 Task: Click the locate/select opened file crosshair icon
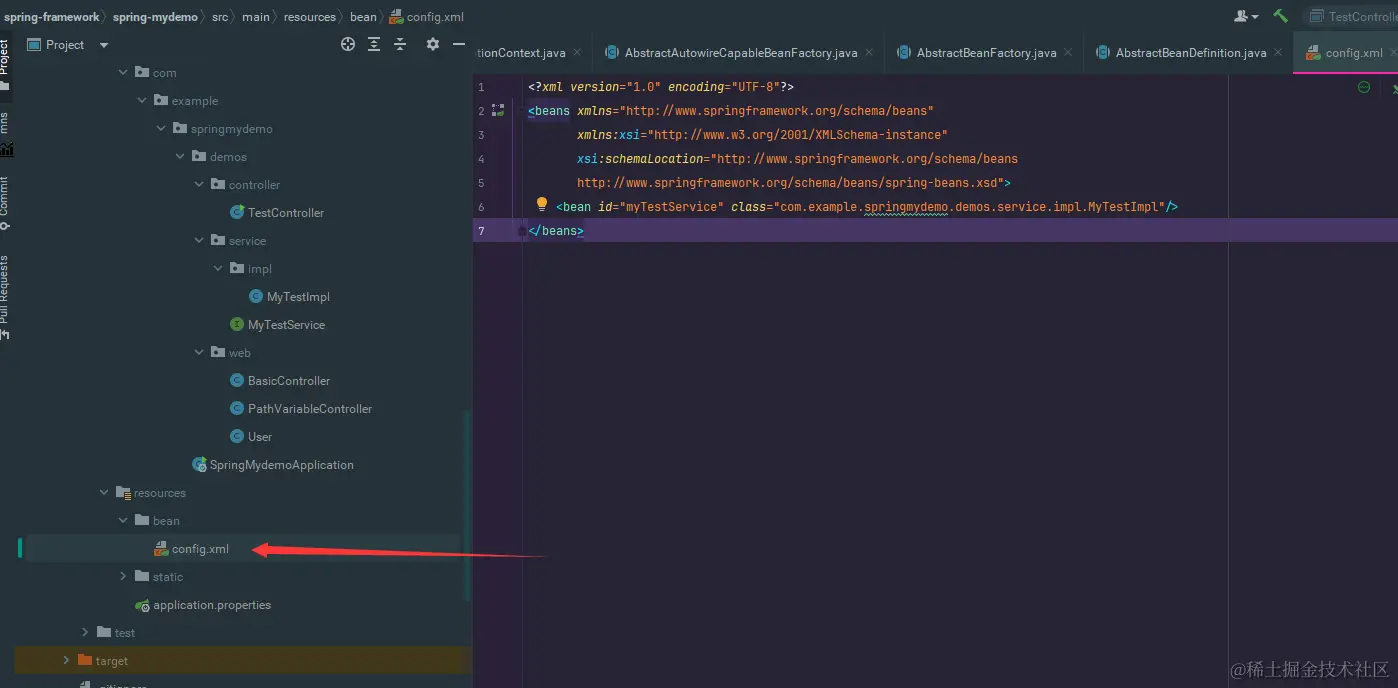[x=348, y=44]
